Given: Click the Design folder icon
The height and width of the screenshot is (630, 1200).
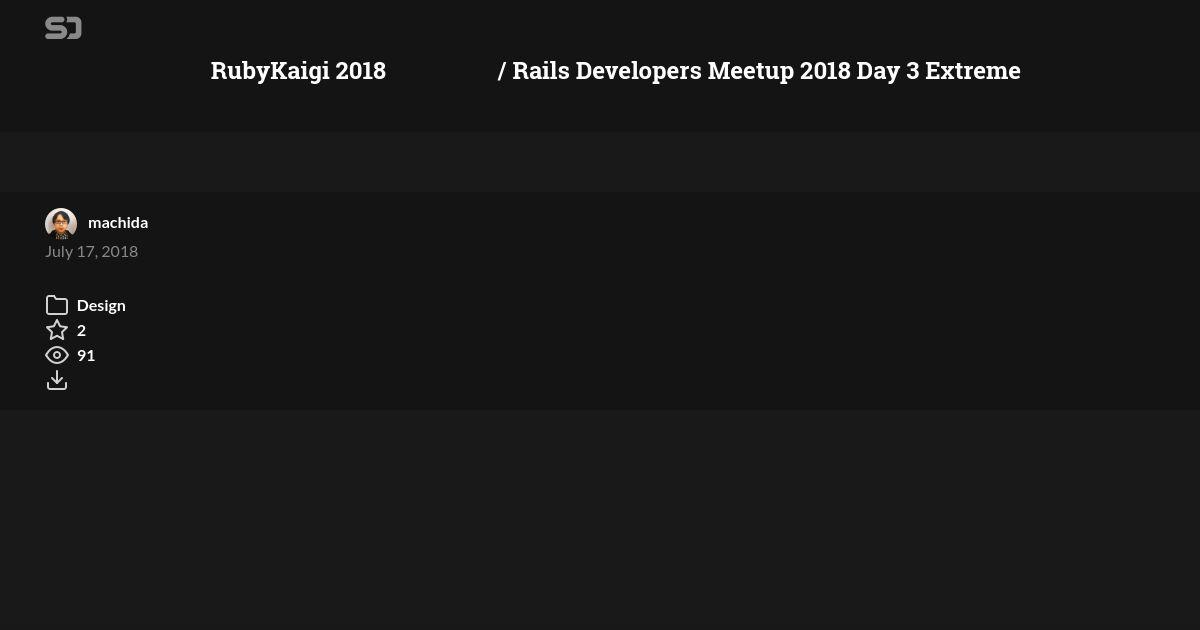Looking at the screenshot, I should pyautogui.click(x=57, y=305).
